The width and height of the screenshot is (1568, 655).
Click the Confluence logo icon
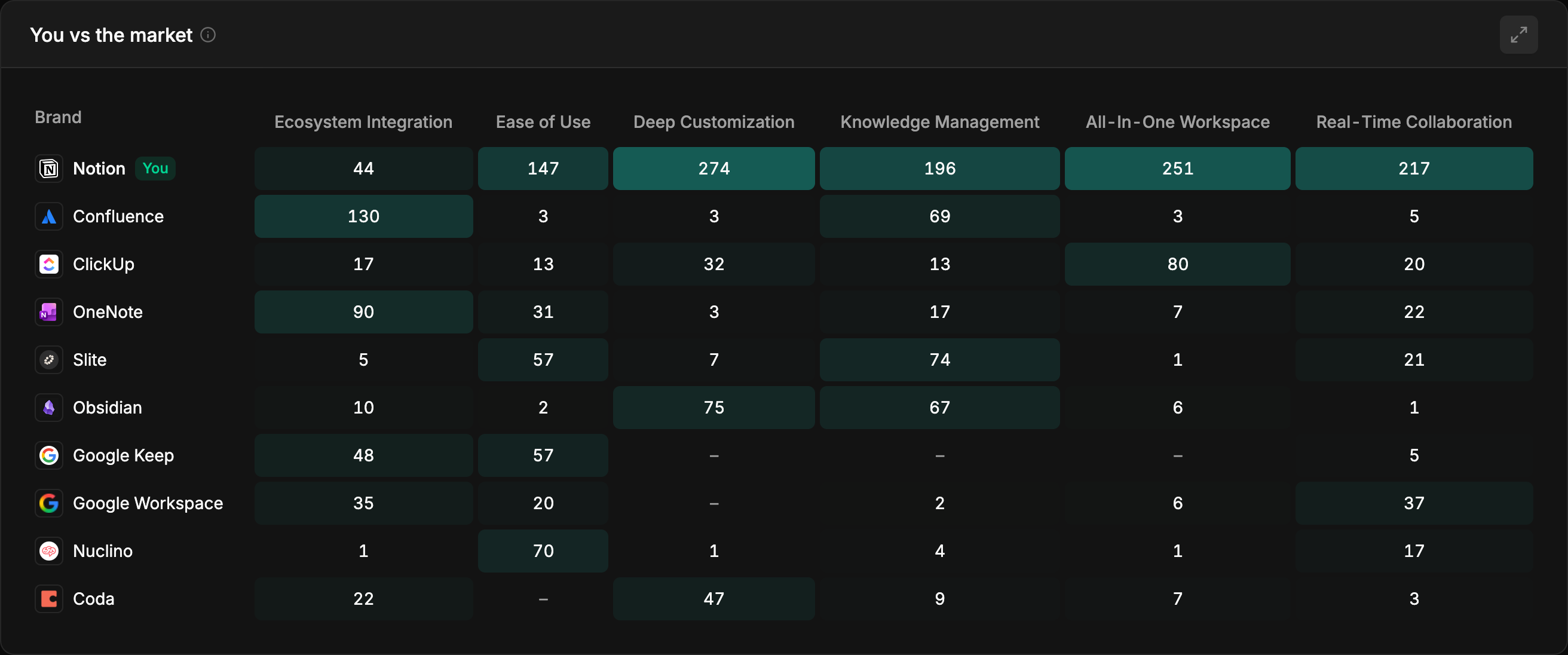[x=48, y=216]
